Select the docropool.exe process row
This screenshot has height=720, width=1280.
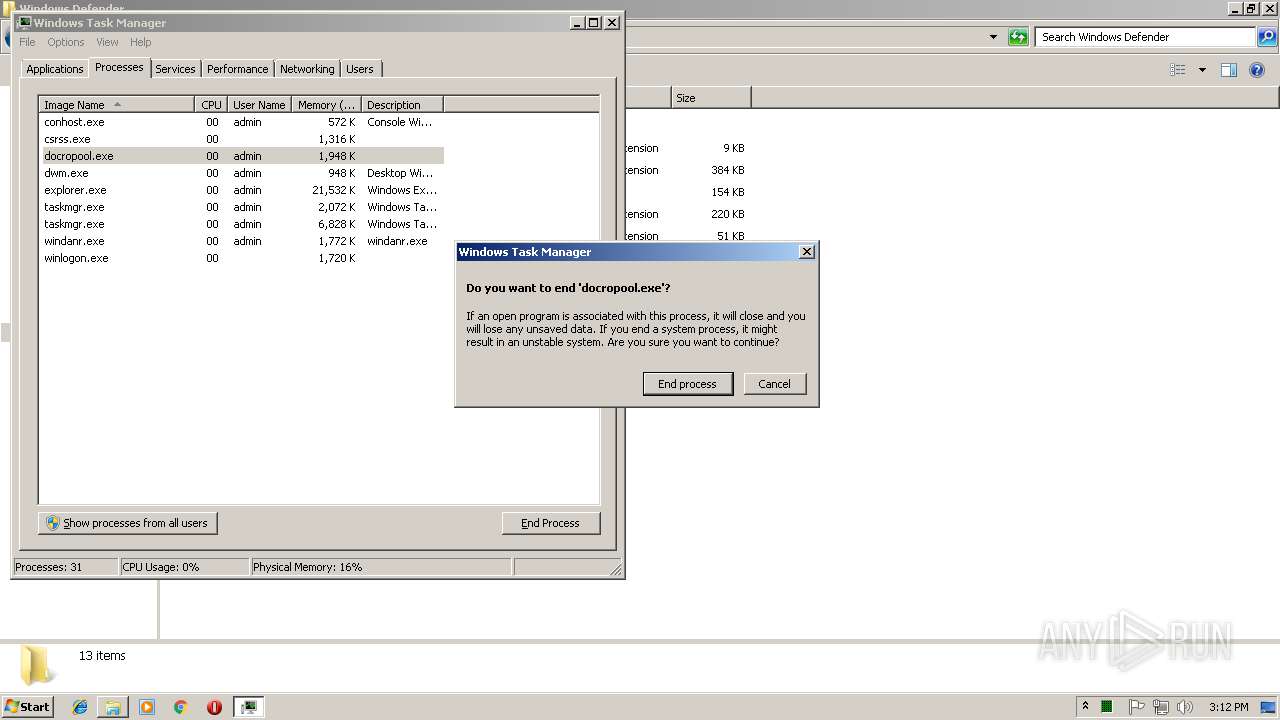(241, 156)
